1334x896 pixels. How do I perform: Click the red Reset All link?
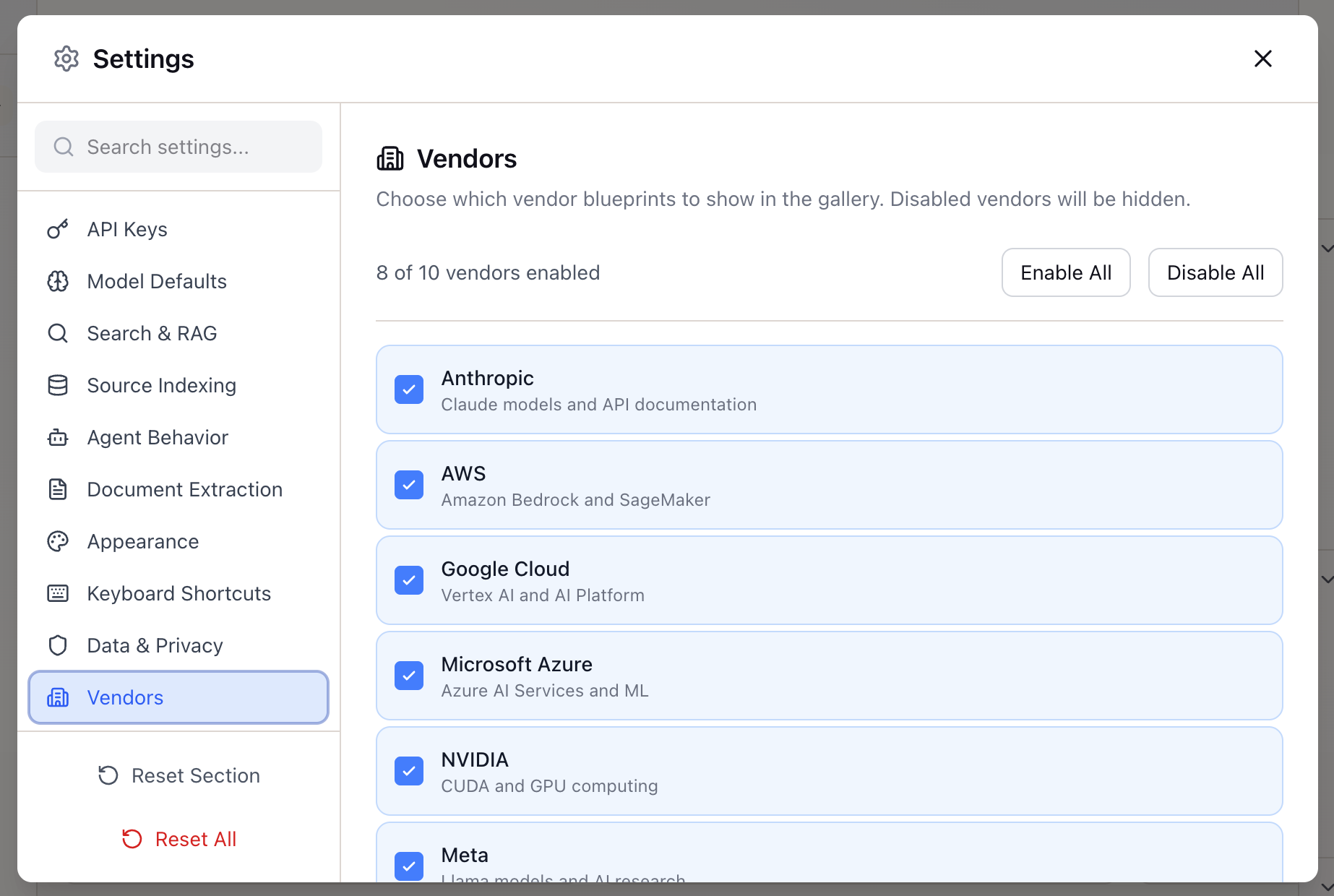tap(178, 838)
